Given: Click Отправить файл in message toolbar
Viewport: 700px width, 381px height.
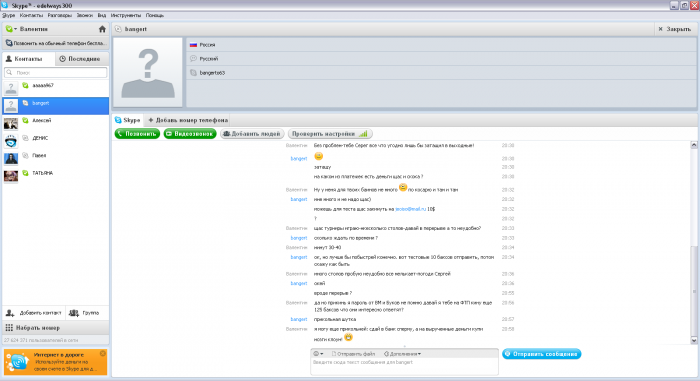Looking at the screenshot, I should coord(353,354).
